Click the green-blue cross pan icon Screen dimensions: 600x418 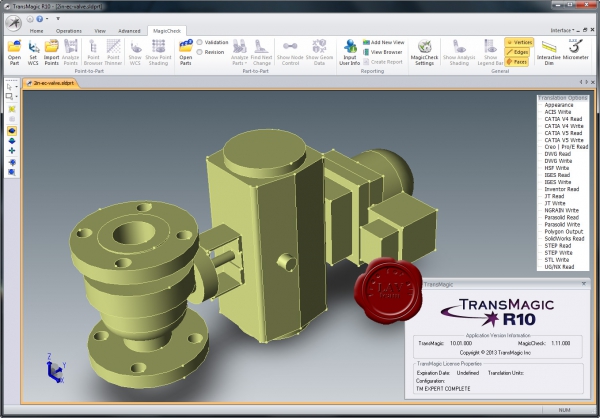point(12,150)
